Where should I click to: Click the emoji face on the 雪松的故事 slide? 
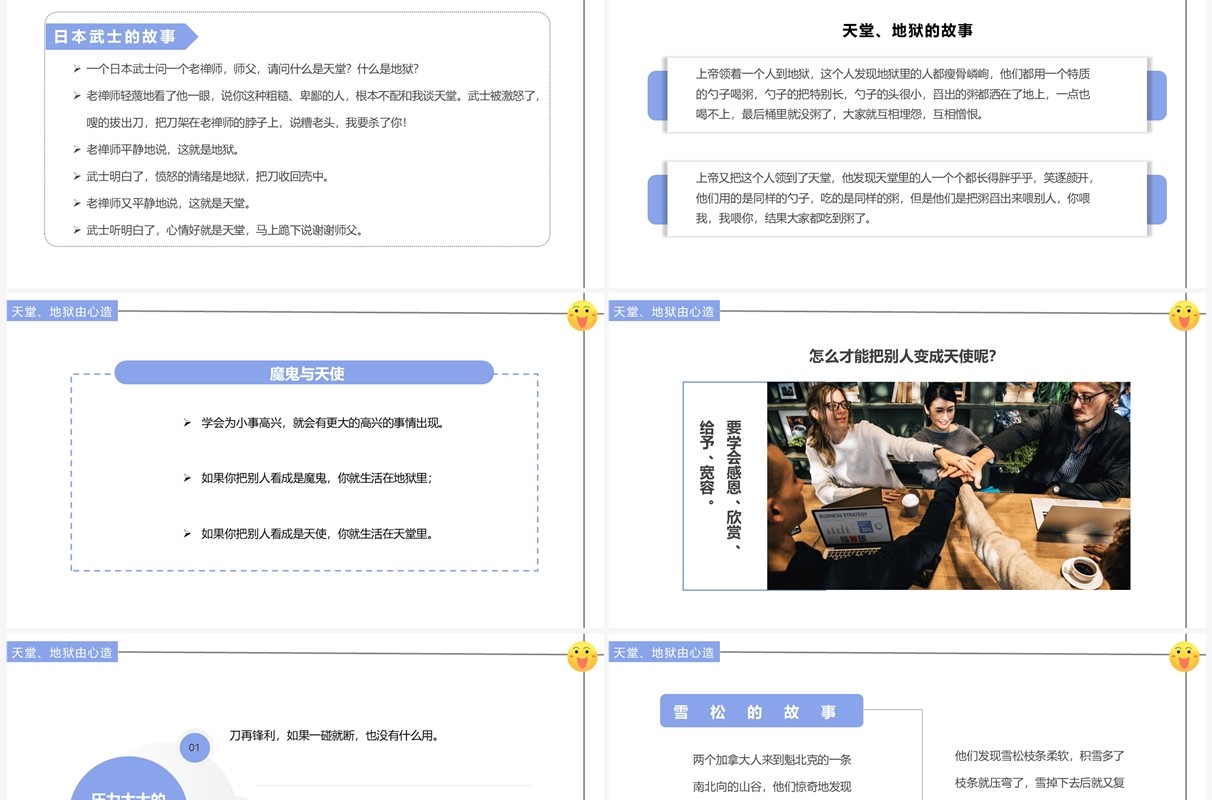[x=1184, y=657]
